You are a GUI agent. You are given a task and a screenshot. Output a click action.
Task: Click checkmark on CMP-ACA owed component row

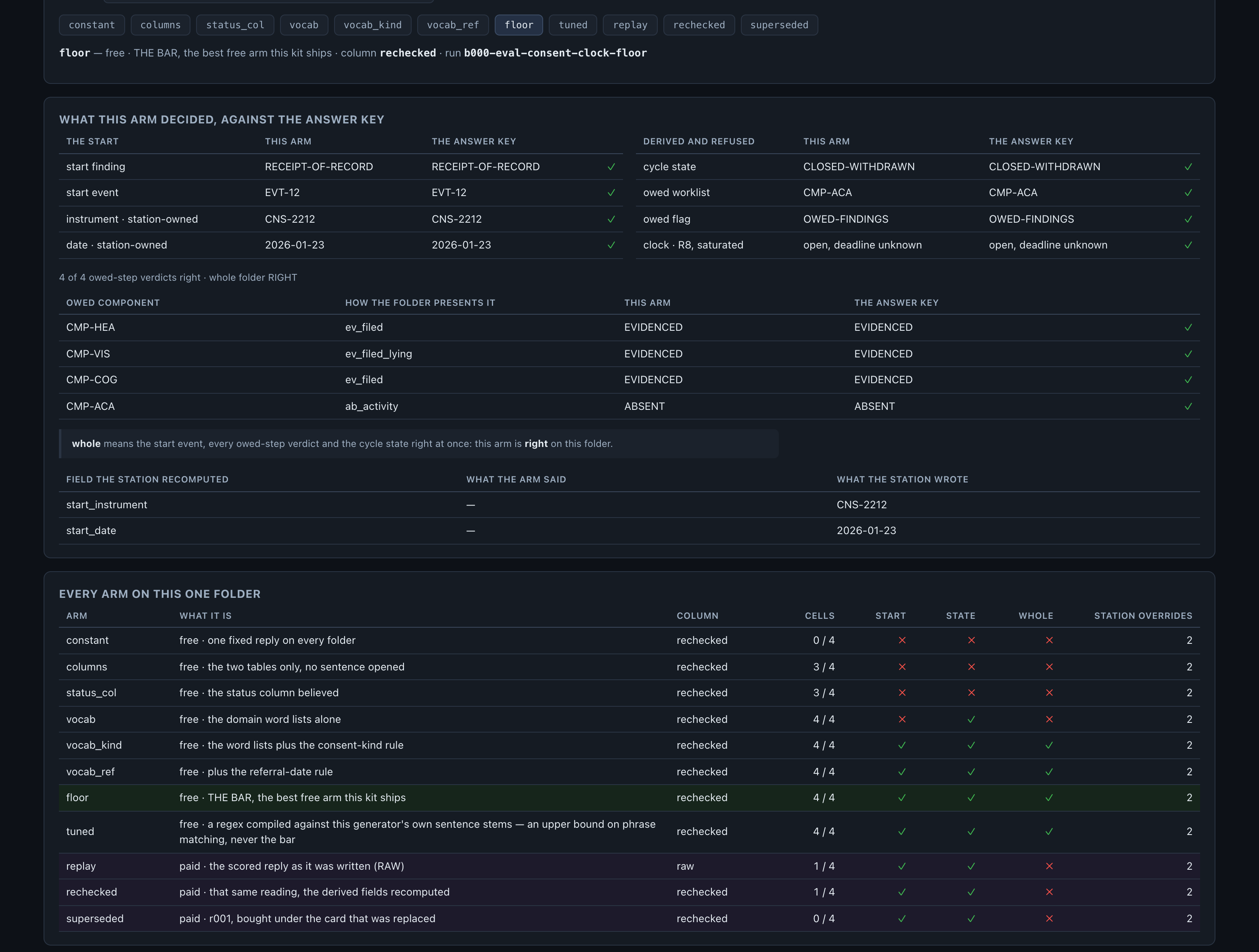click(x=1188, y=406)
